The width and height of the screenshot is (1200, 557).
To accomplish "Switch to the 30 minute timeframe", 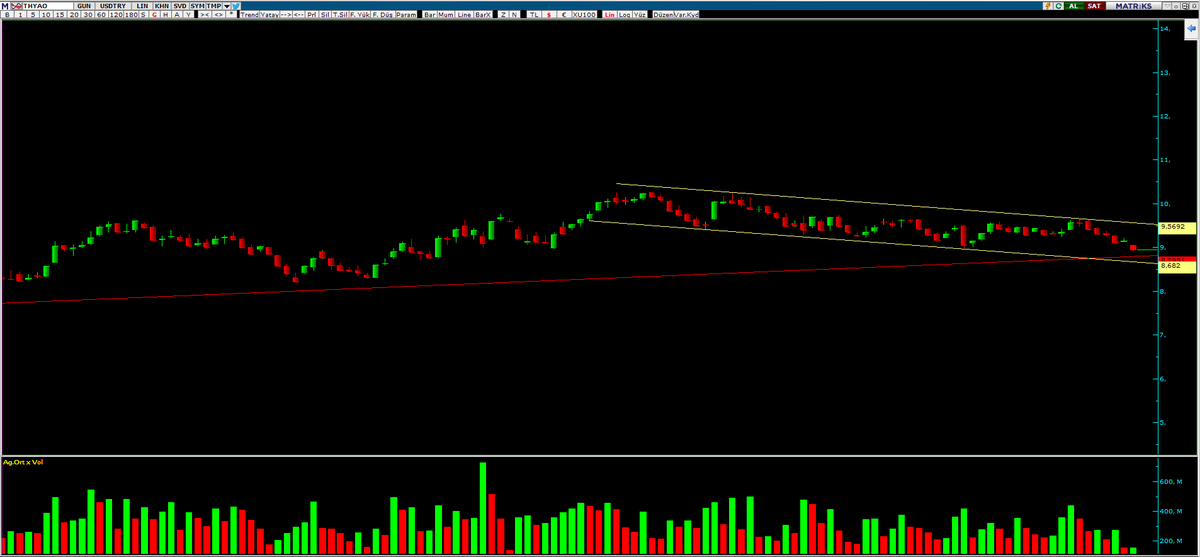I will [88, 15].
